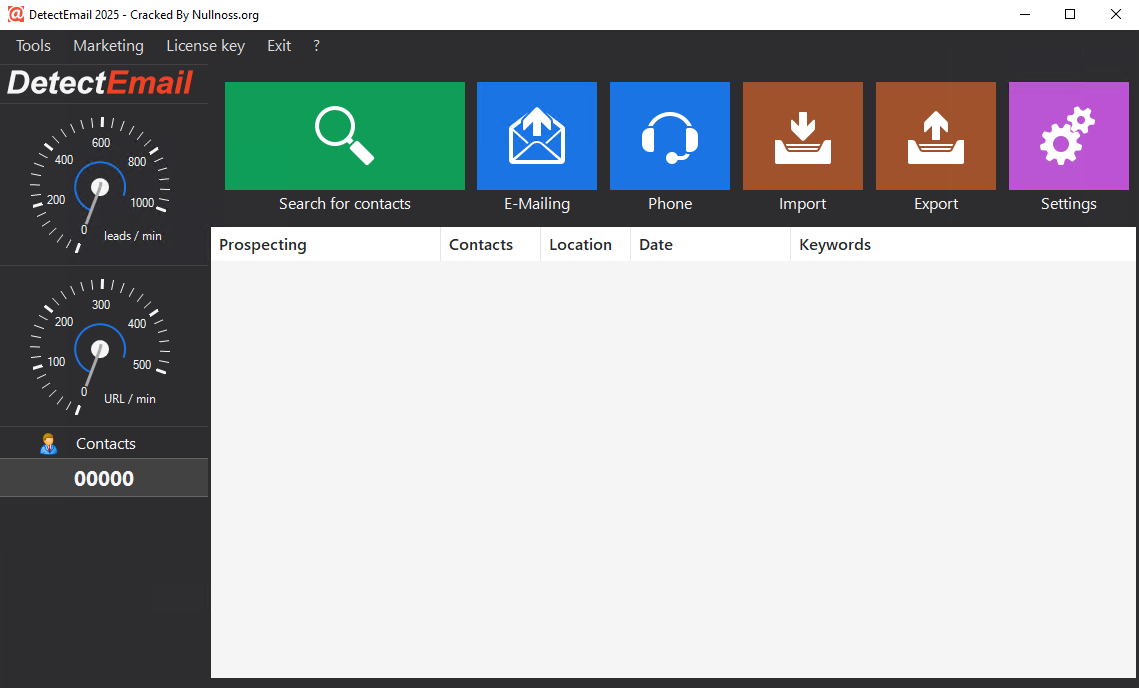This screenshot has height=688, width=1139.
Task: Sort by the Location column header
Action: click(x=585, y=245)
